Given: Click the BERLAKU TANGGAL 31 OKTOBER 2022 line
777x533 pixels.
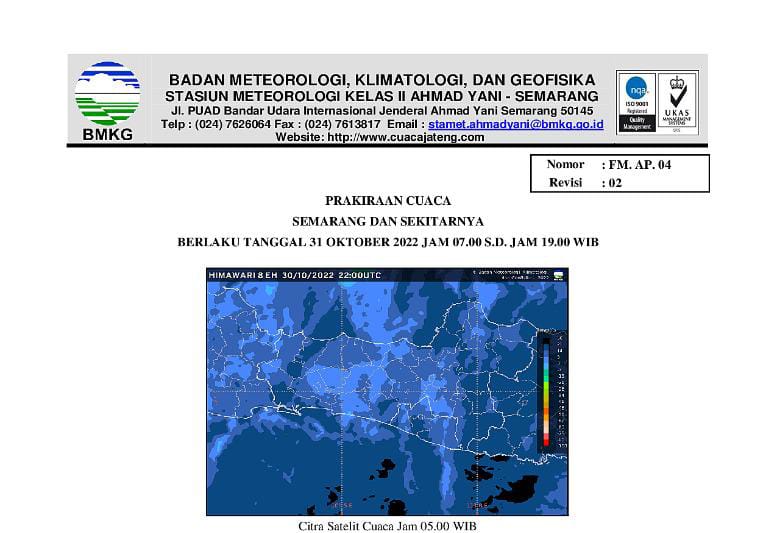Looking at the screenshot, I should [x=388, y=242].
